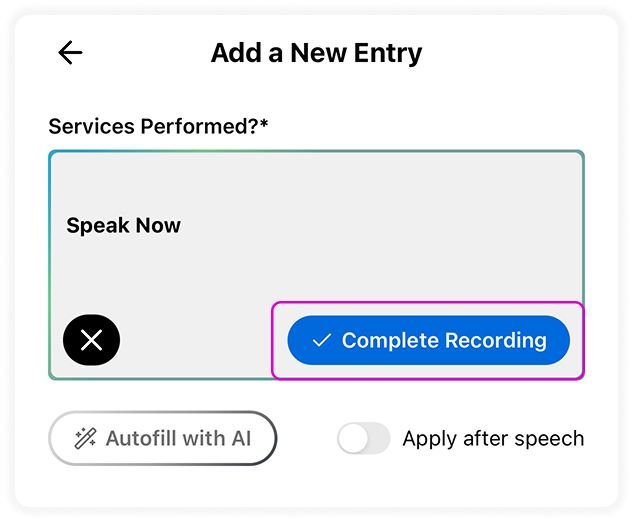
Task: Return to previous screen via back arrow
Action: click(70, 52)
